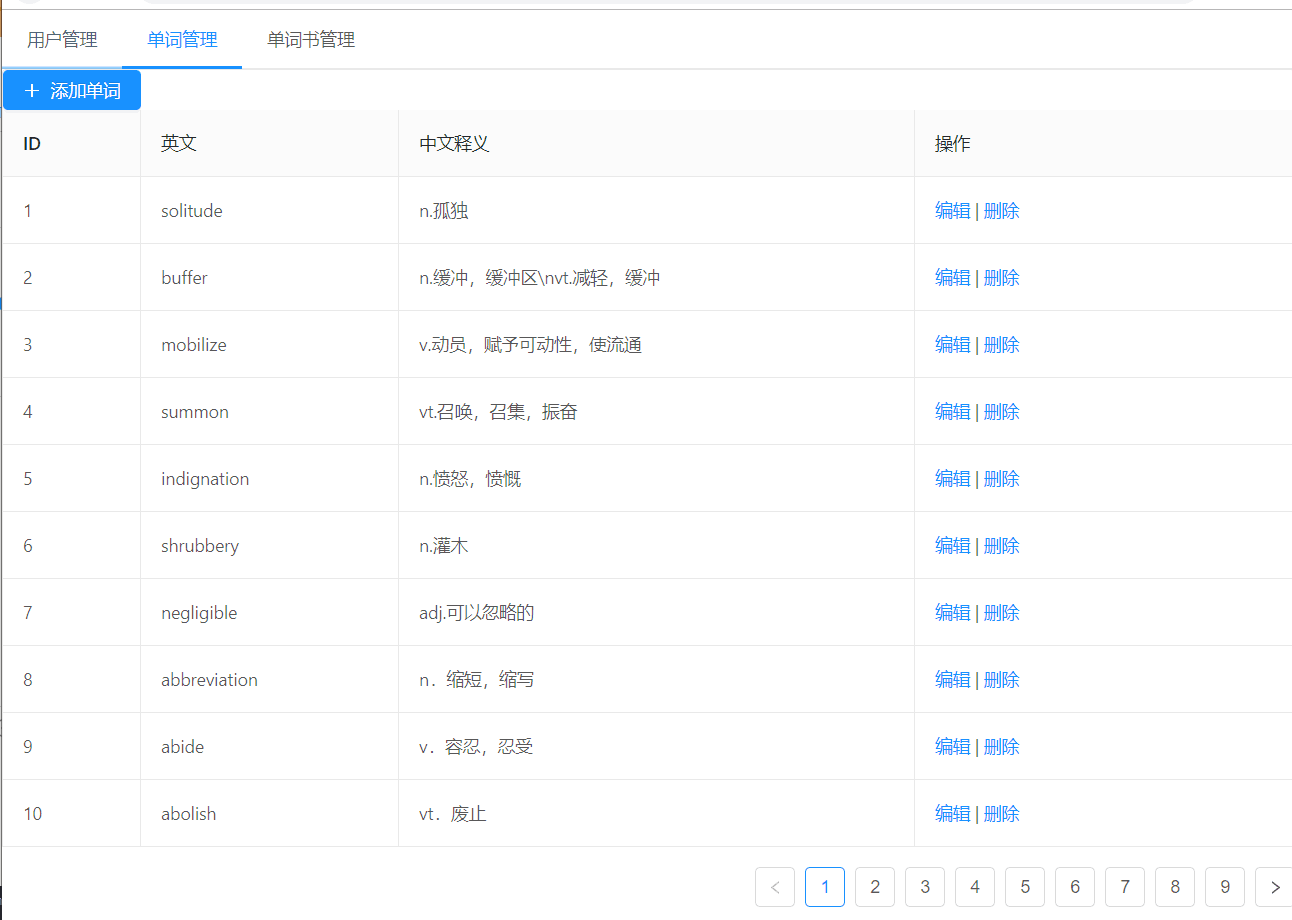Delete the word shrubbery

pyautogui.click(x=1002, y=546)
